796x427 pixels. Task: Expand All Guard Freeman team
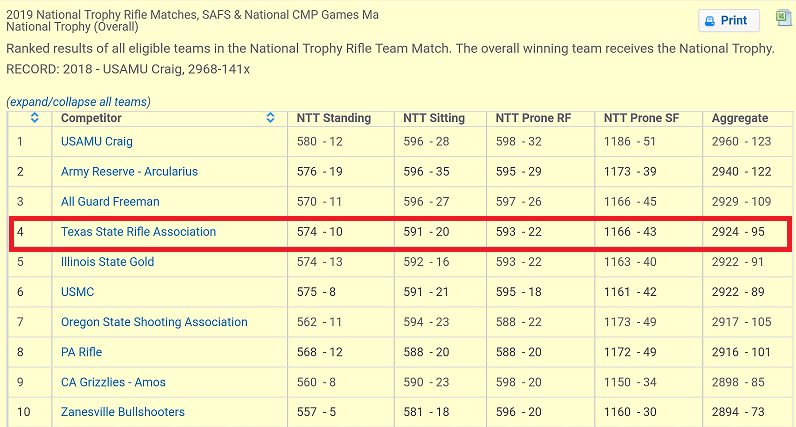(x=110, y=202)
